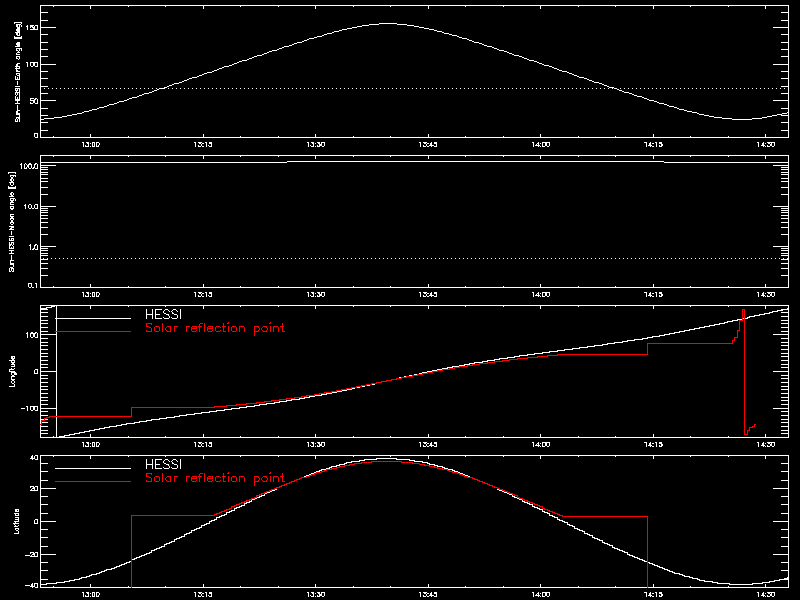Click 13:15 time label under Sun-HESSI-Noon plot
The height and width of the screenshot is (600, 800).
pyautogui.click(x=203, y=294)
